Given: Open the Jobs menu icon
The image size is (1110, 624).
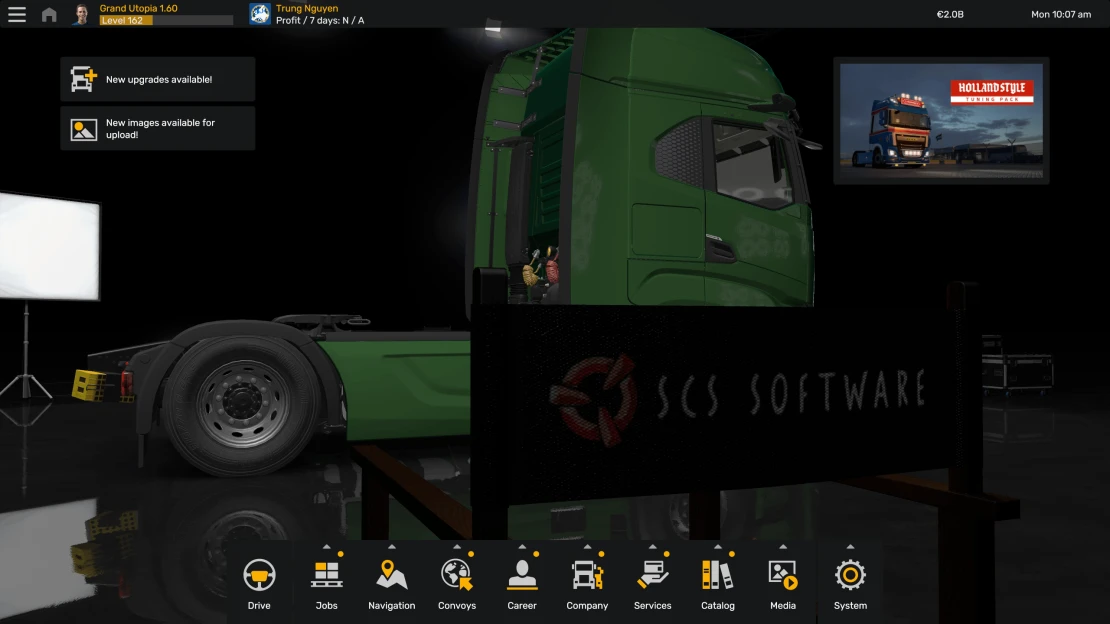Looking at the screenshot, I should click(326, 574).
